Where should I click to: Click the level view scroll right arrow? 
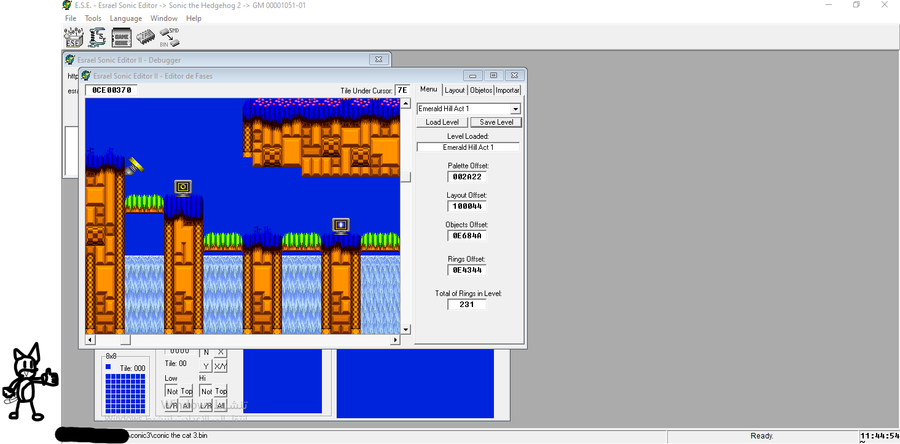[395, 340]
